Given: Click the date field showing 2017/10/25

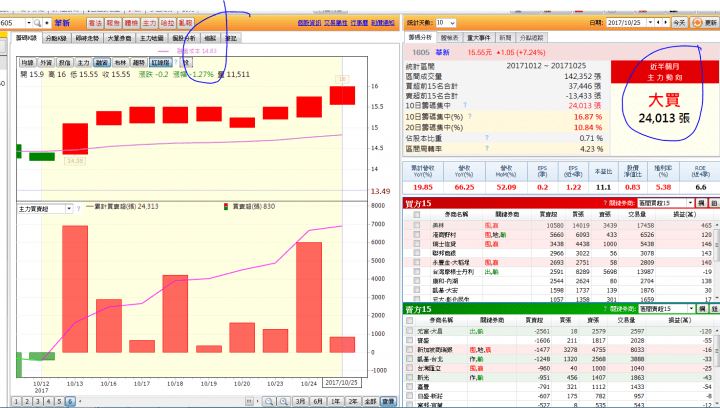Looking at the screenshot, I should coord(626,22).
